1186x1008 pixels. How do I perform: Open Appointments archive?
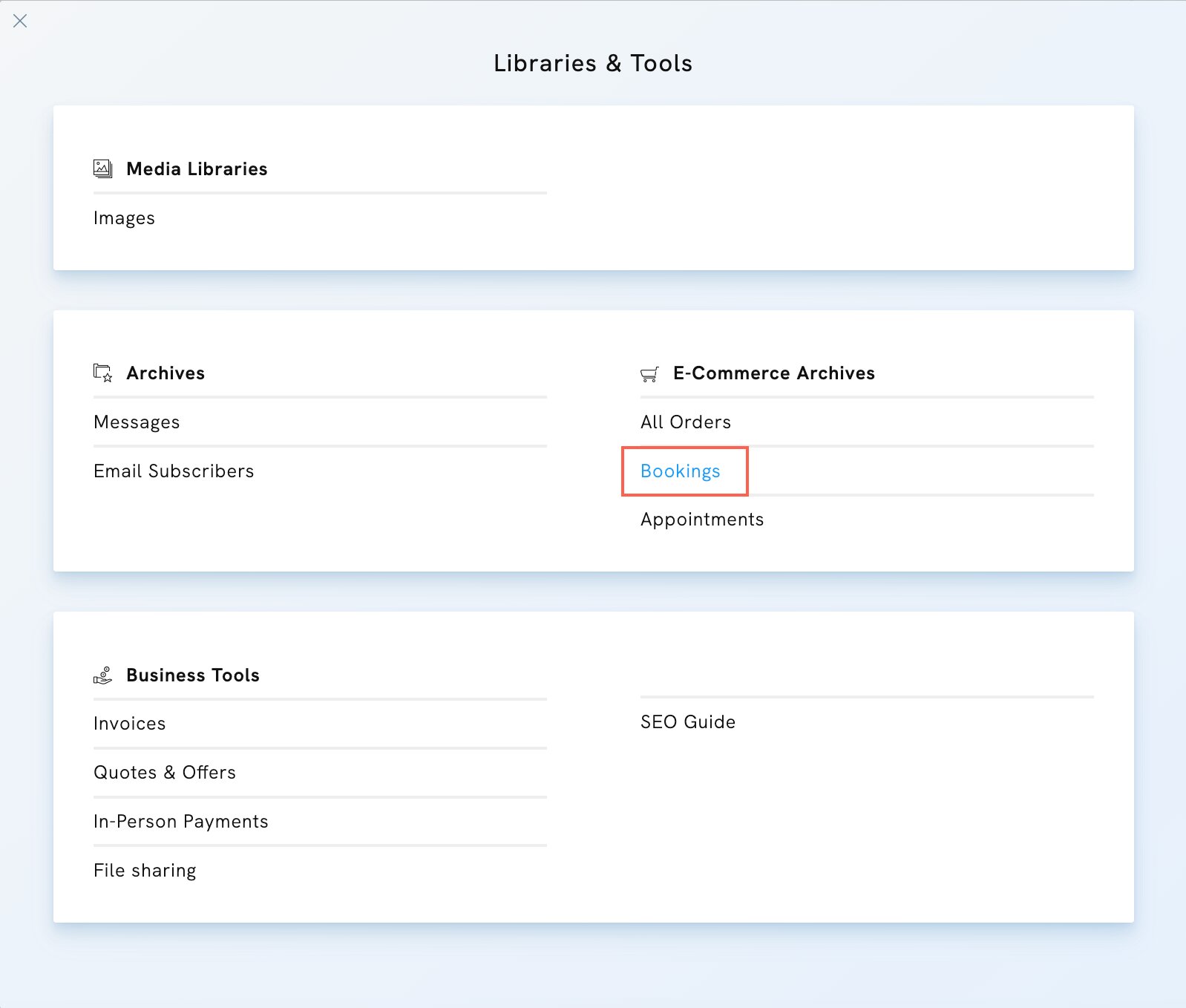[x=702, y=520]
